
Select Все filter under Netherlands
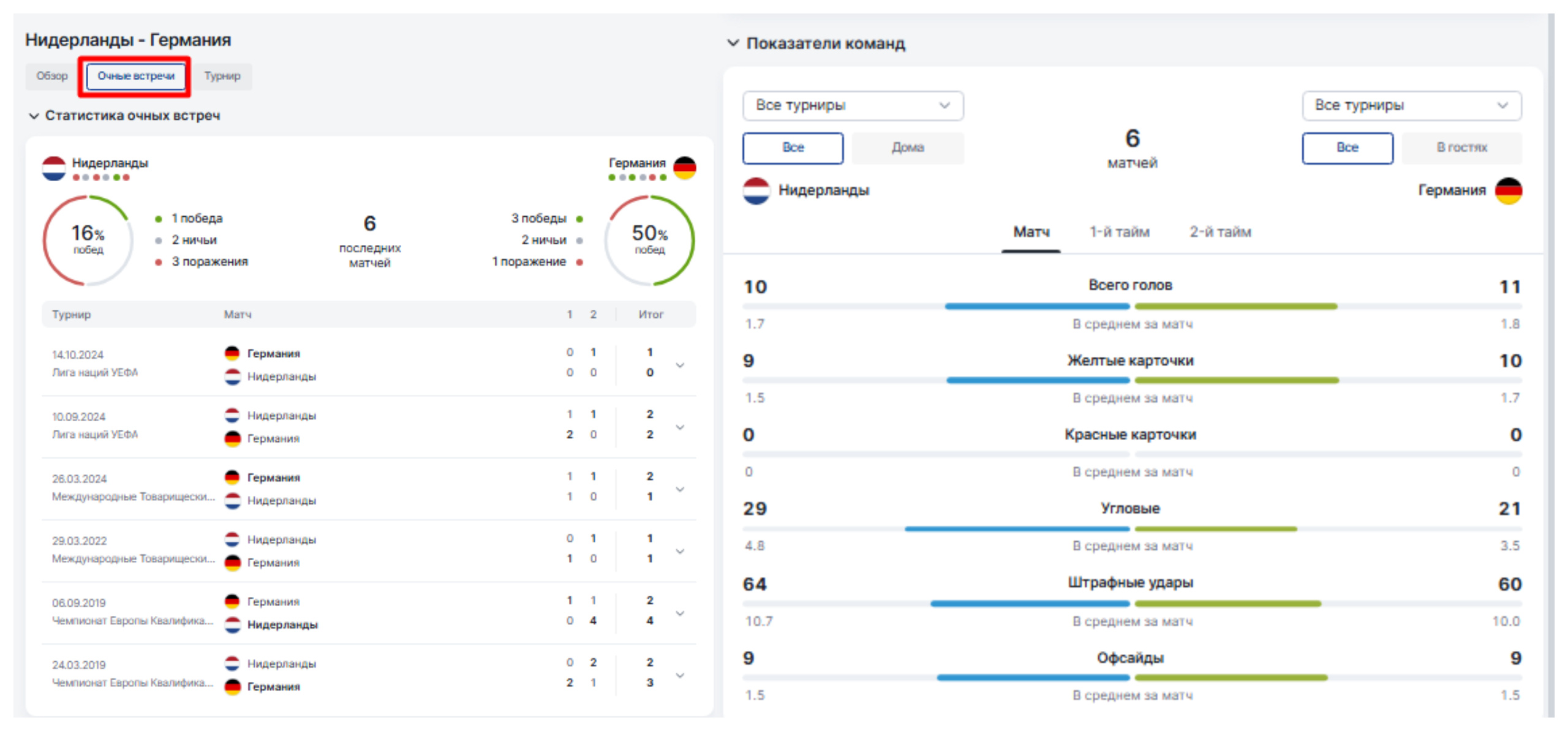coord(793,148)
